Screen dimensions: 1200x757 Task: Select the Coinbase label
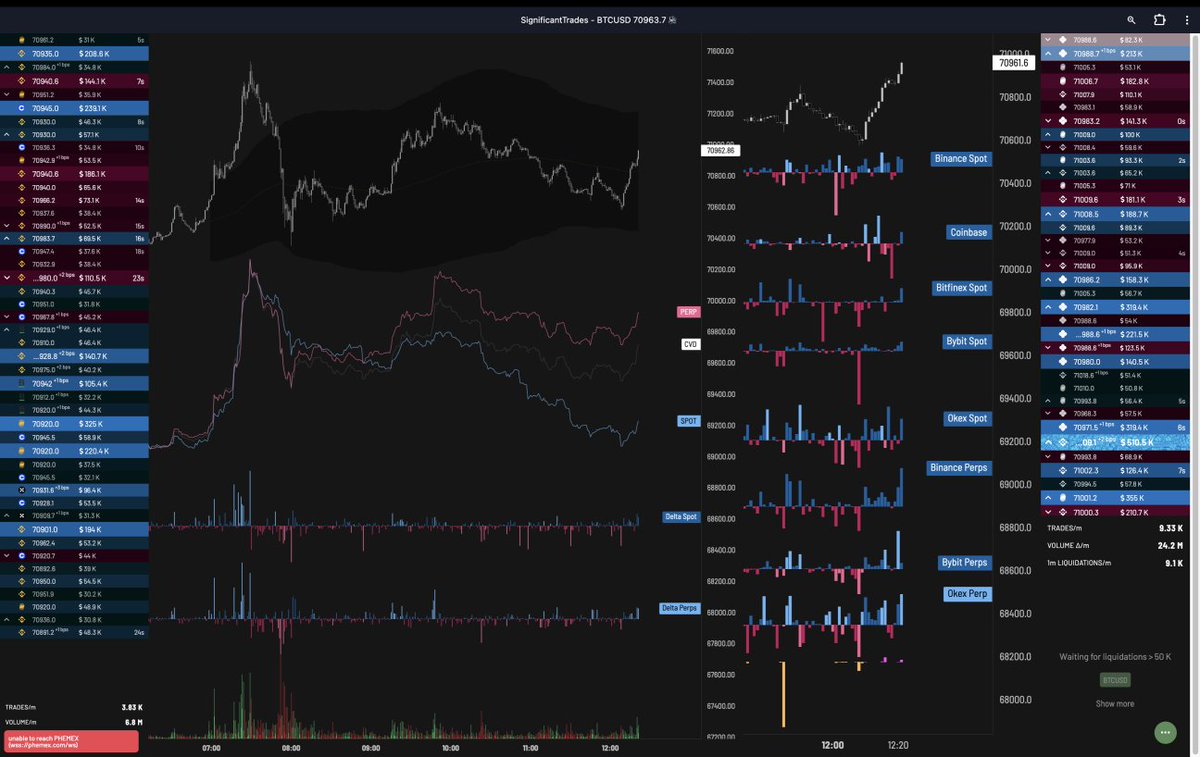click(967, 232)
